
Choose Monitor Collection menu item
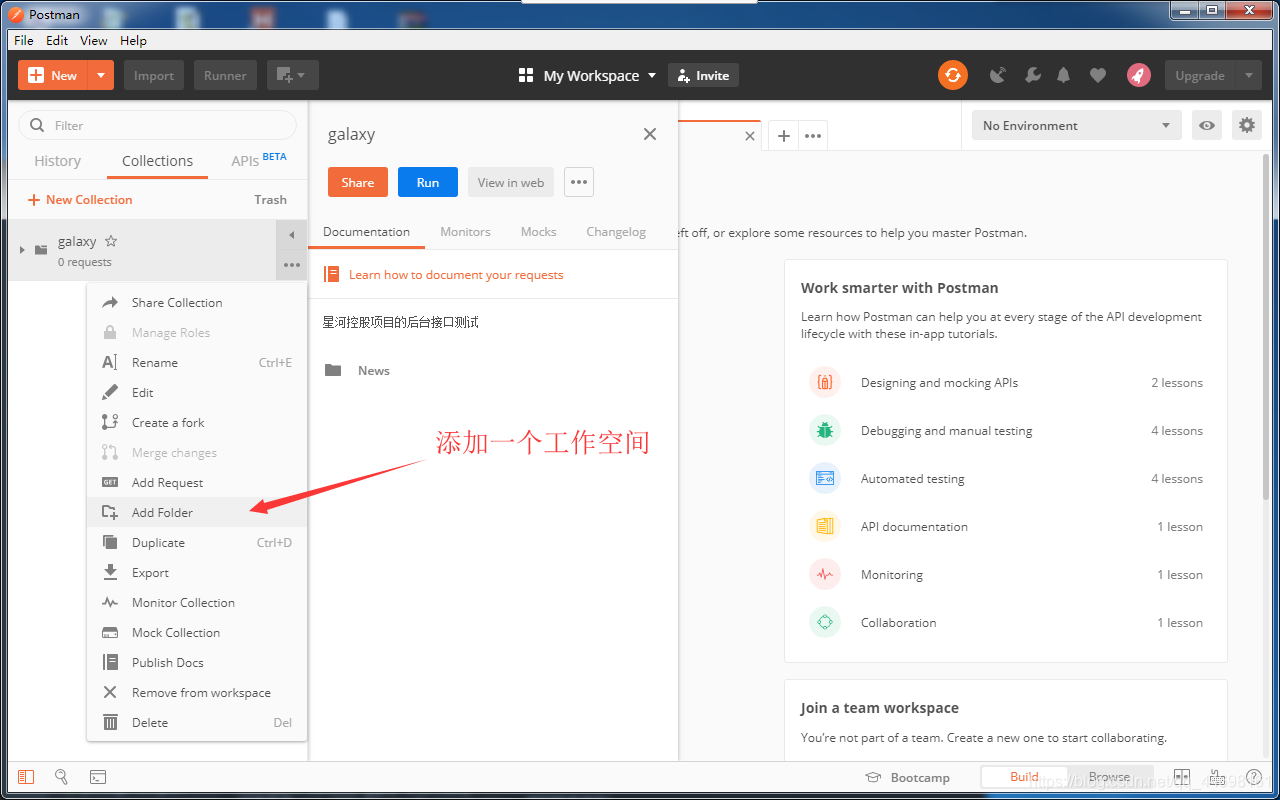[x=197, y=602]
